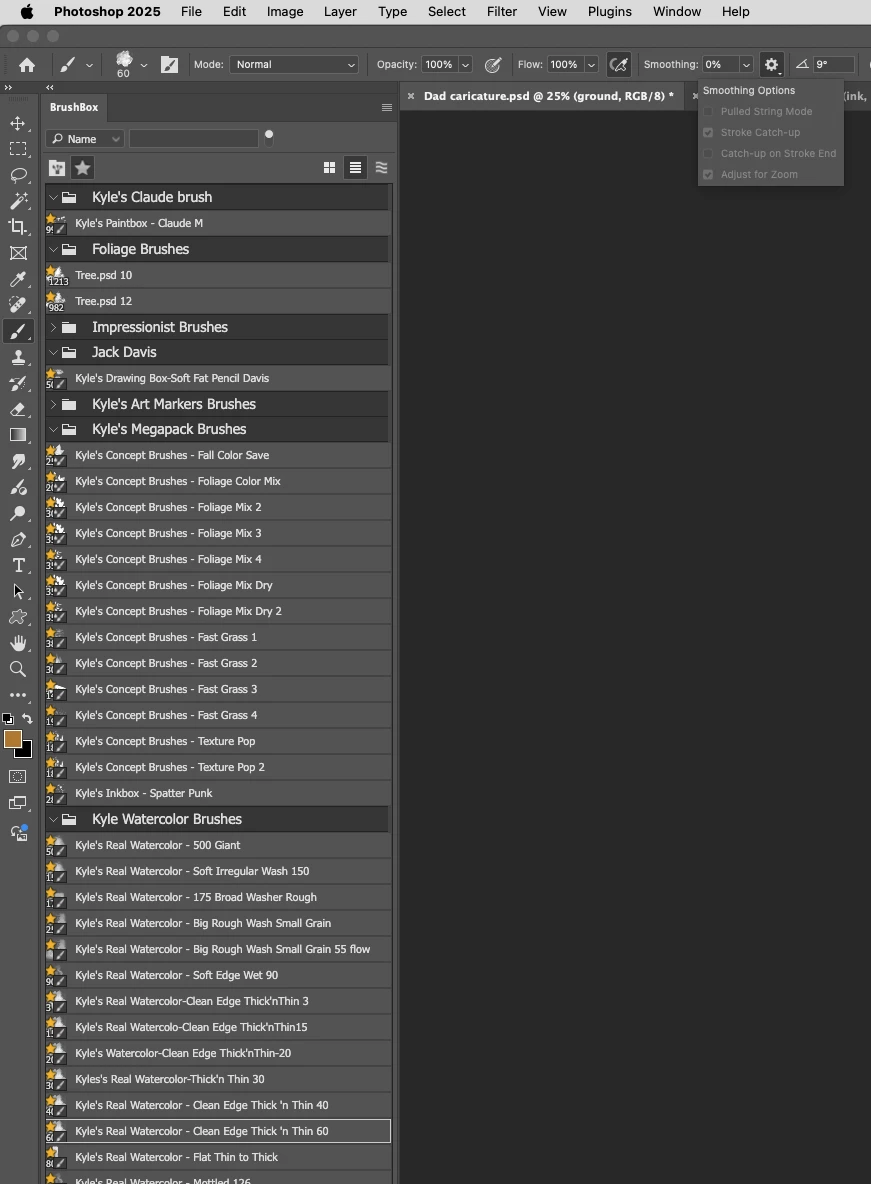The width and height of the screenshot is (871, 1184).
Task: Open the Layer menu
Action: click(x=340, y=11)
